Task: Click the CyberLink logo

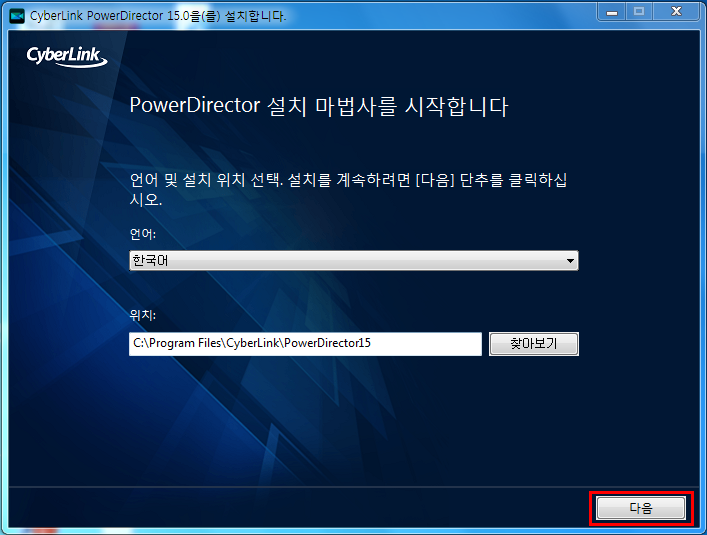Action: point(67,57)
